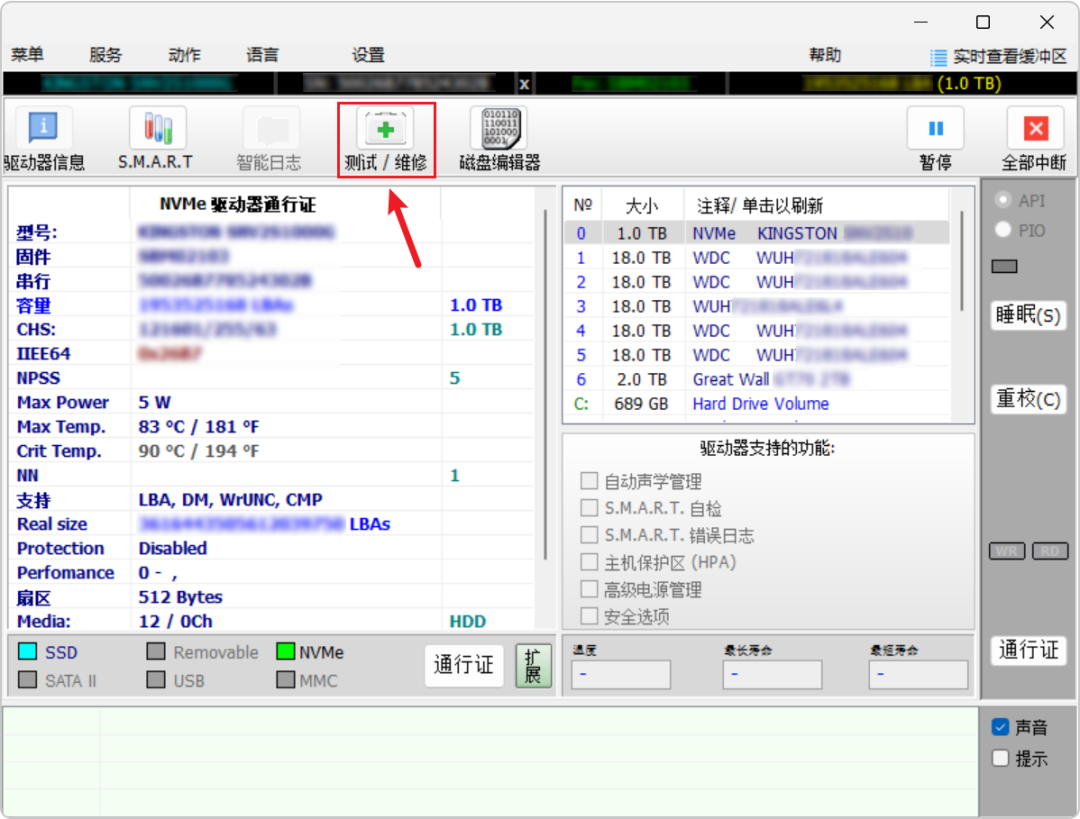This screenshot has height=819, width=1080.
Task: Toggle the 自动声学管理 checkbox
Action: coord(589,481)
